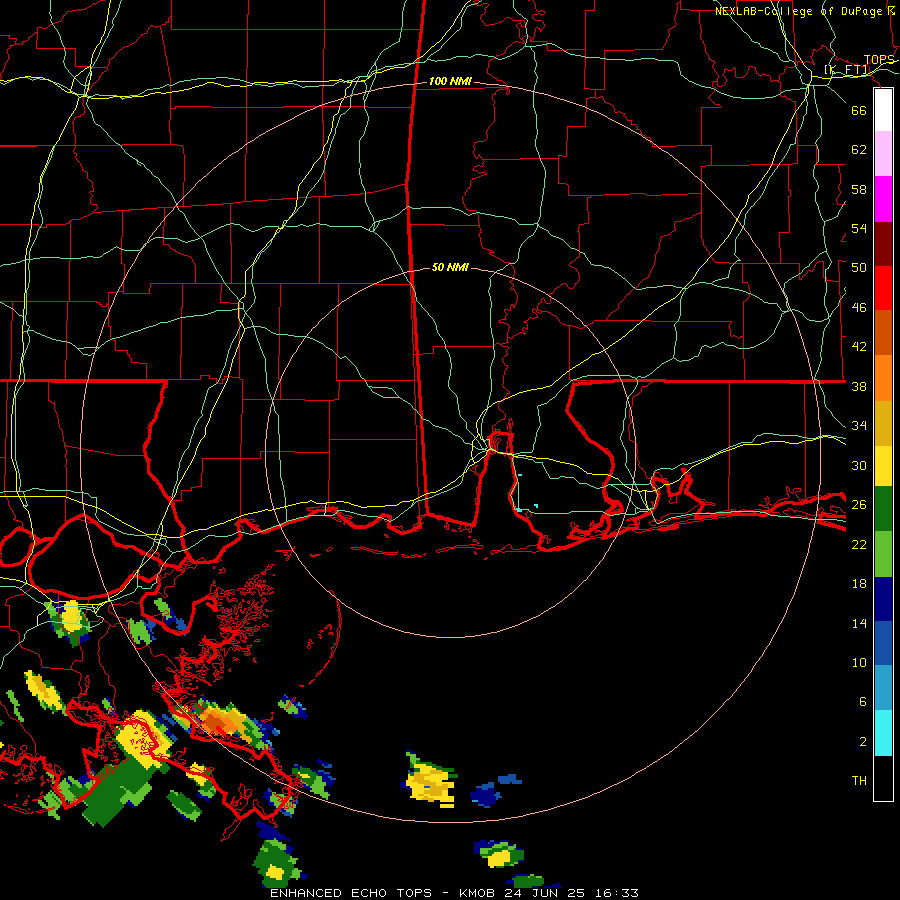Pick the light green legend swatch
900x900 pixels.
883,554
